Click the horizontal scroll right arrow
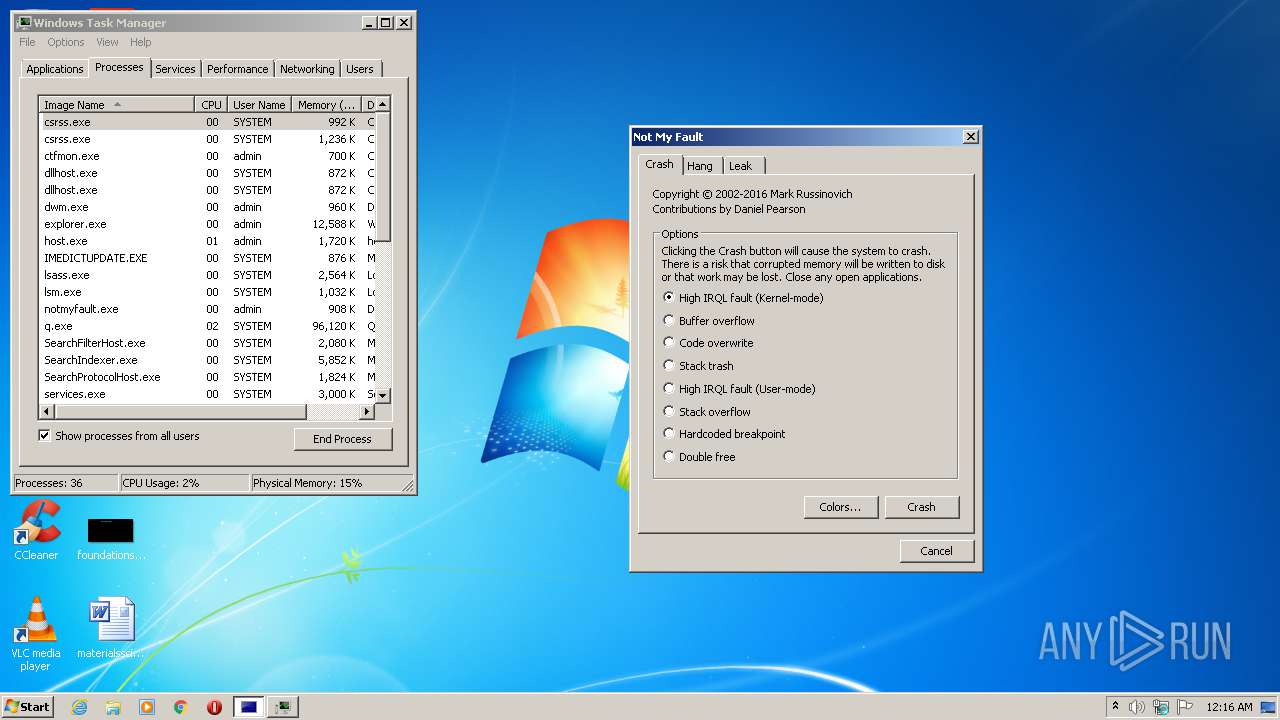Screen dimensions: 1280x720 (x=366, y=412)
